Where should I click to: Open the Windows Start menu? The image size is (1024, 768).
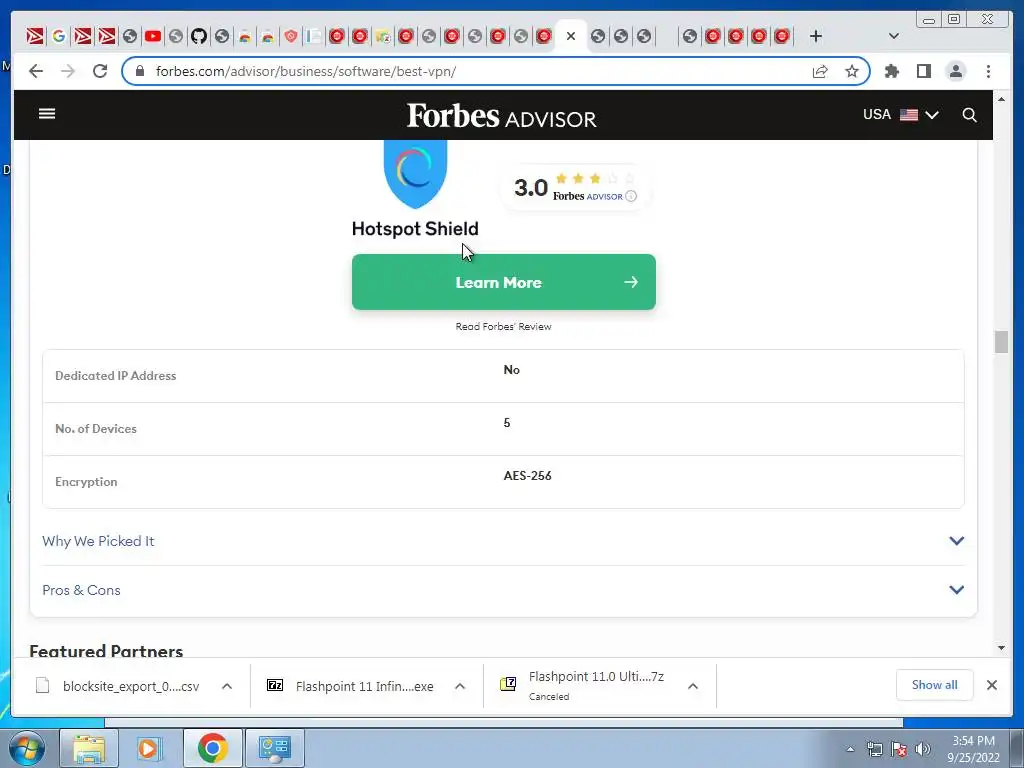tap(27, 748)
